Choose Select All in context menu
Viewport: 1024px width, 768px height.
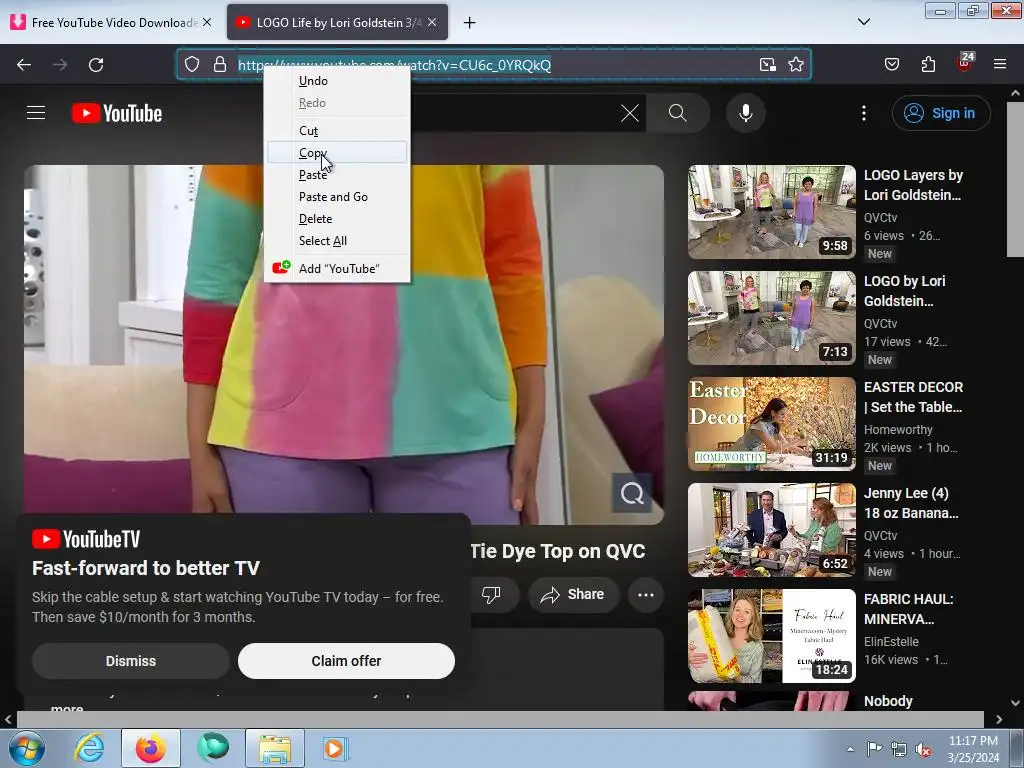tap(337, 241)
